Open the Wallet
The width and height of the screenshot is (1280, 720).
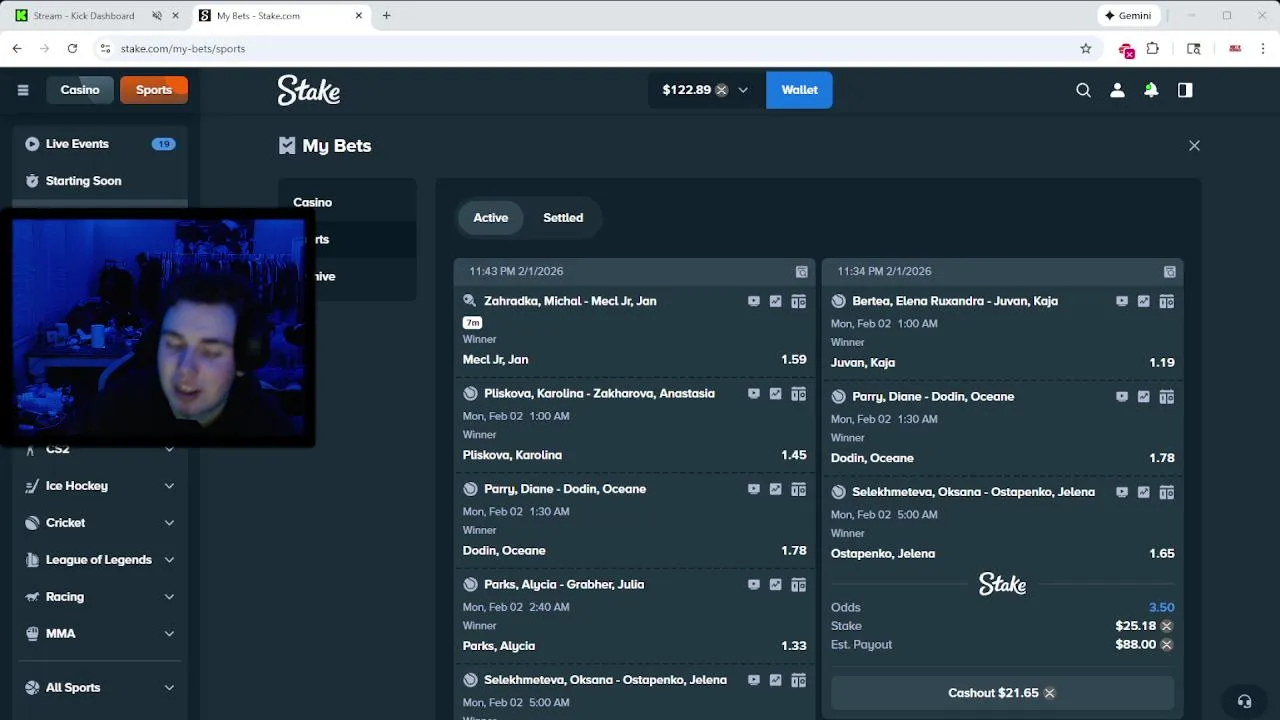click(799, 90)
